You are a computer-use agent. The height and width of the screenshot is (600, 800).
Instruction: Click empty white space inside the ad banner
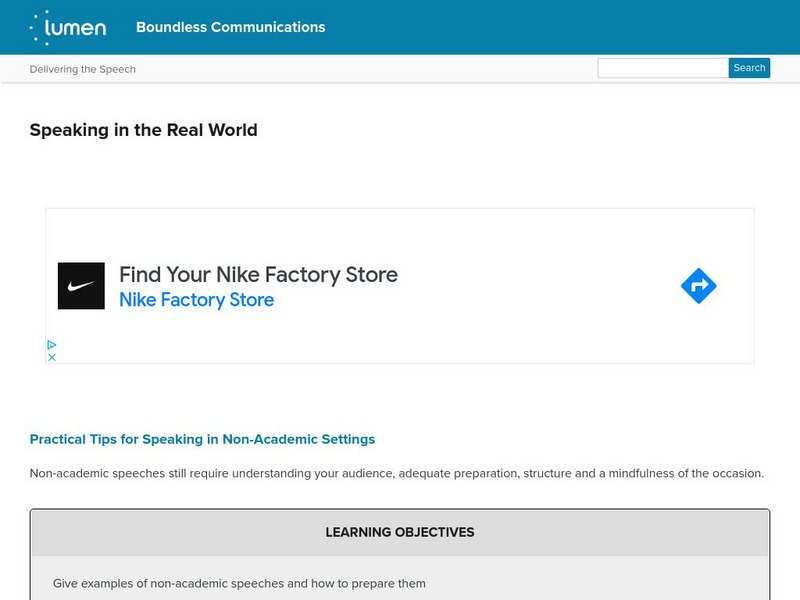coord(500,330)
